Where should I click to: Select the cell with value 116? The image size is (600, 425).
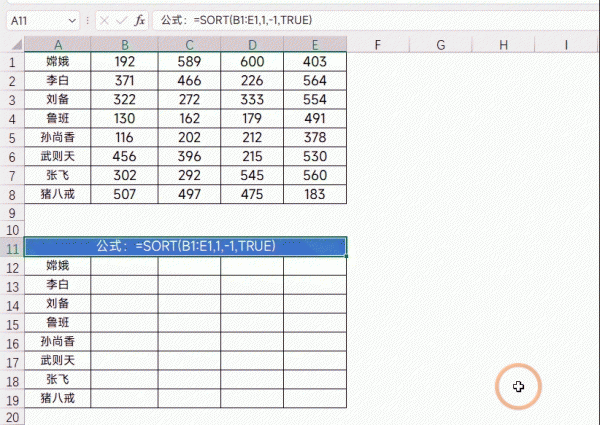[x=124, y=137]
